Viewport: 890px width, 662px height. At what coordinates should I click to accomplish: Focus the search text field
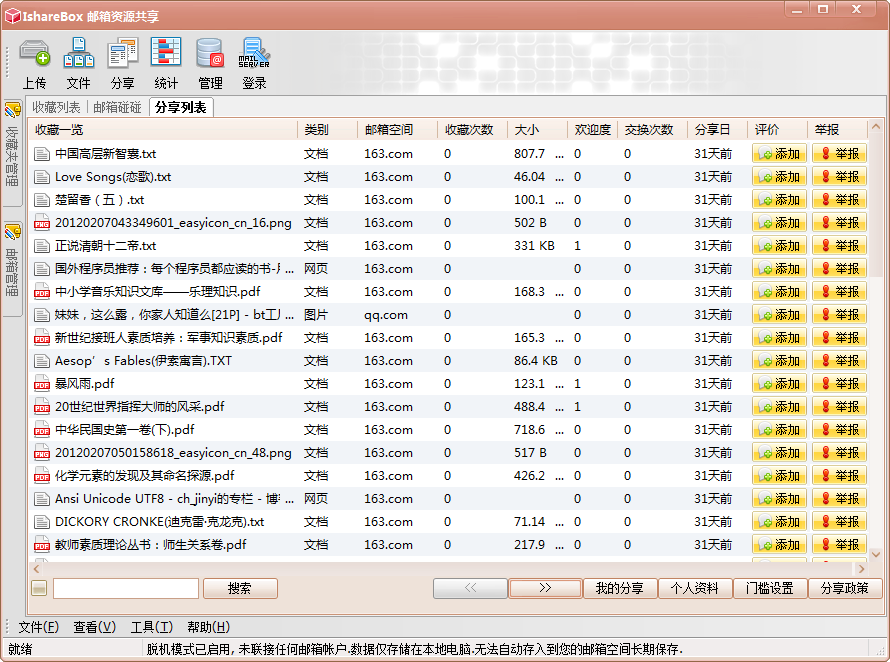coord(126,588)
